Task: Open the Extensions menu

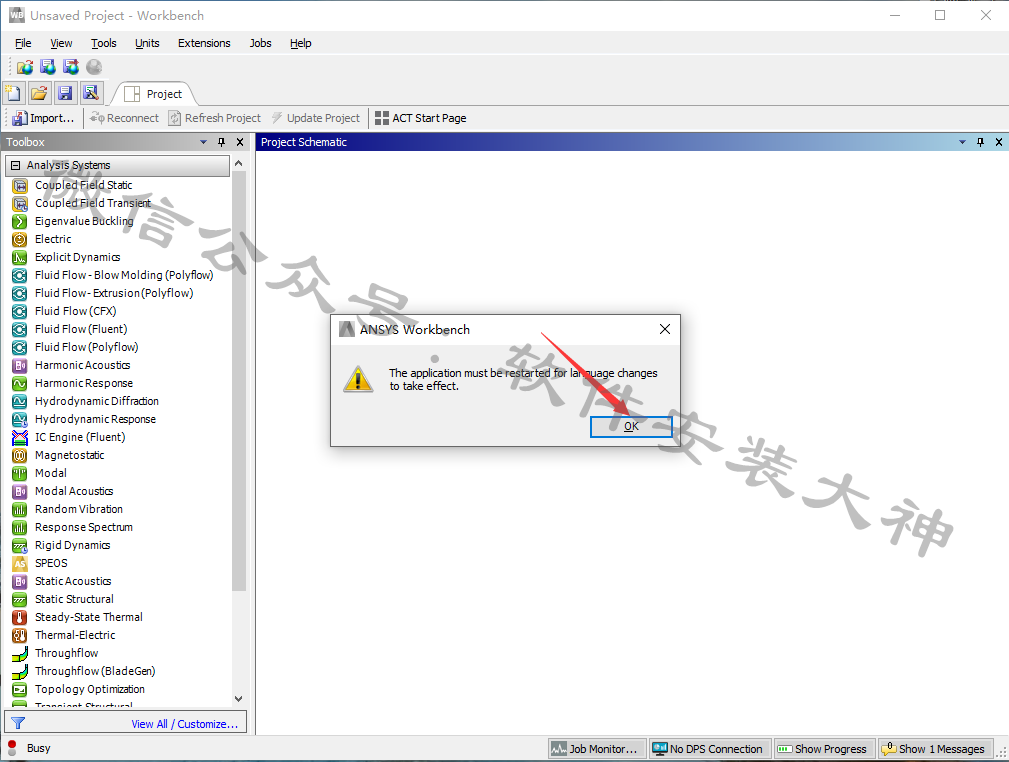Action: pyautogui.click(x=204, y=43)
